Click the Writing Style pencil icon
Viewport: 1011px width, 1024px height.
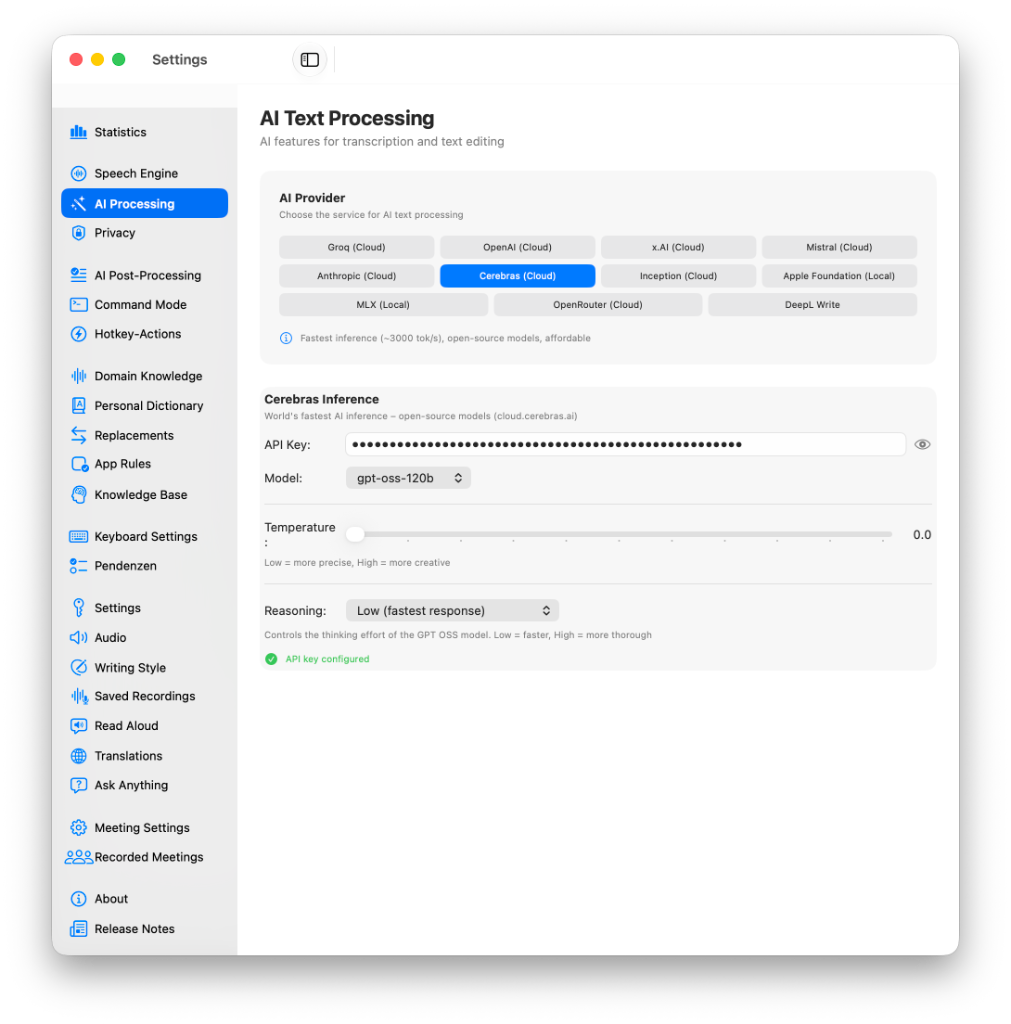coord(78,667)
